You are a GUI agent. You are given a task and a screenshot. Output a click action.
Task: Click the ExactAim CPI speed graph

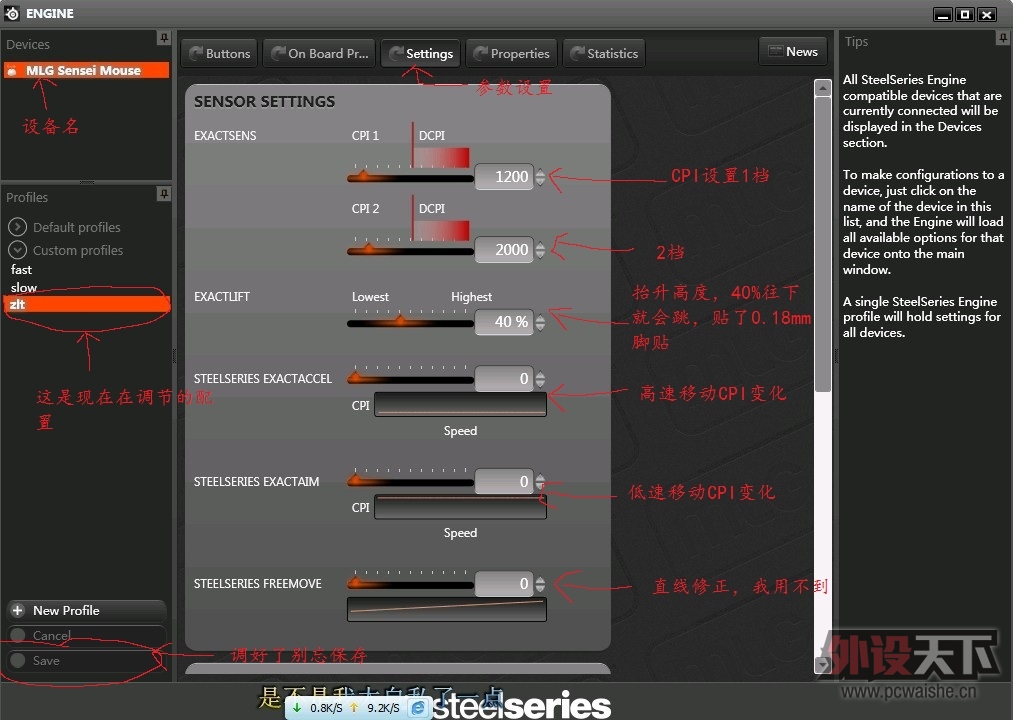[460, 507]
